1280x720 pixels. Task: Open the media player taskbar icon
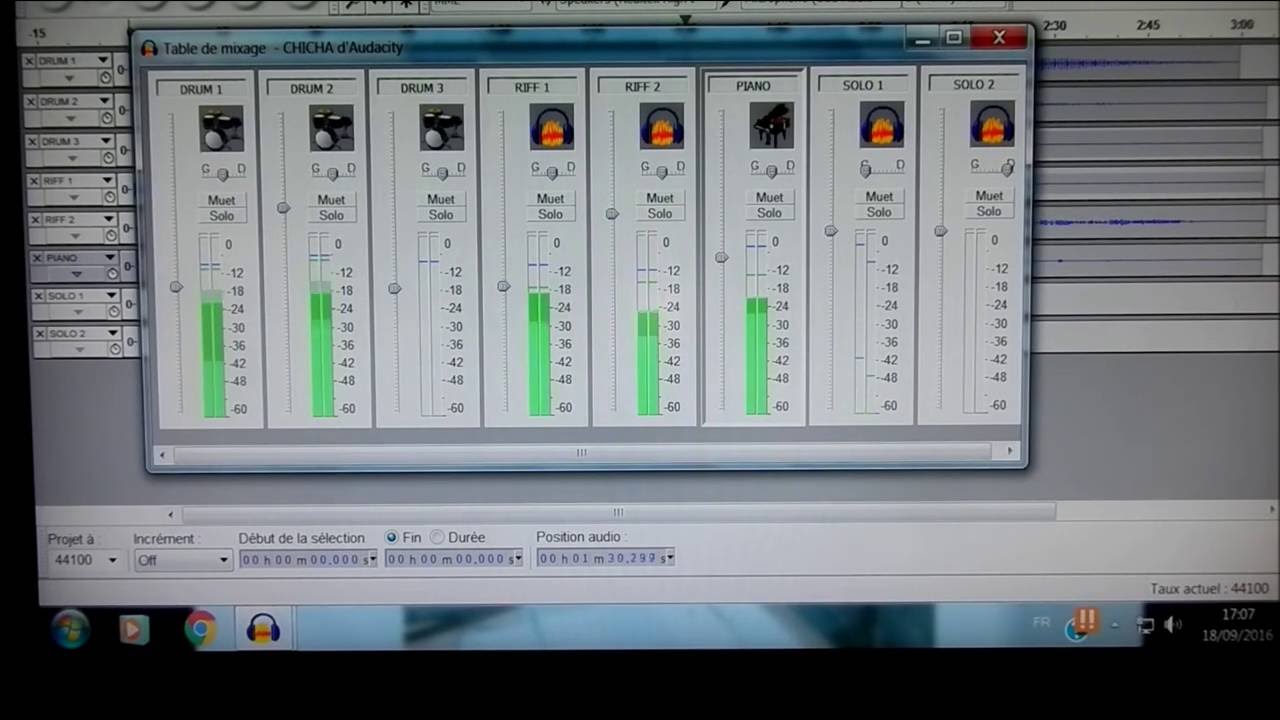(133, 629)
